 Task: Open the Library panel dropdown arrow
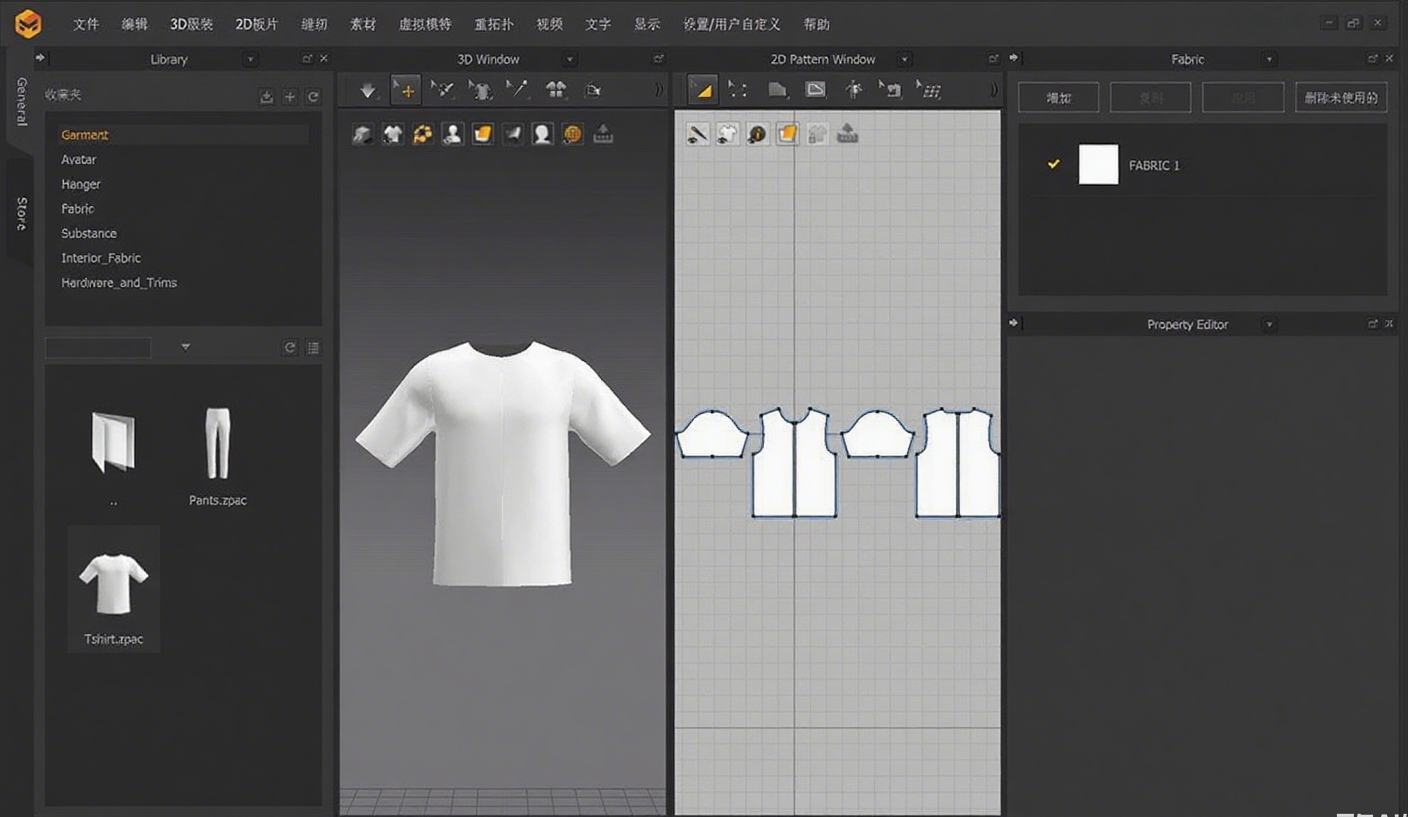(x=250, y=60)
